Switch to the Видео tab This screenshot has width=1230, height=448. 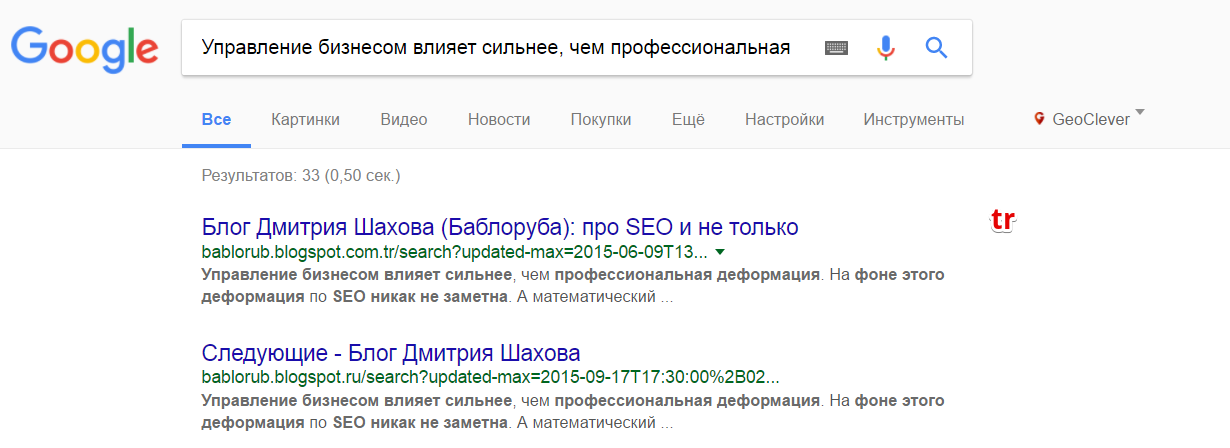click(x=404, y=120)
